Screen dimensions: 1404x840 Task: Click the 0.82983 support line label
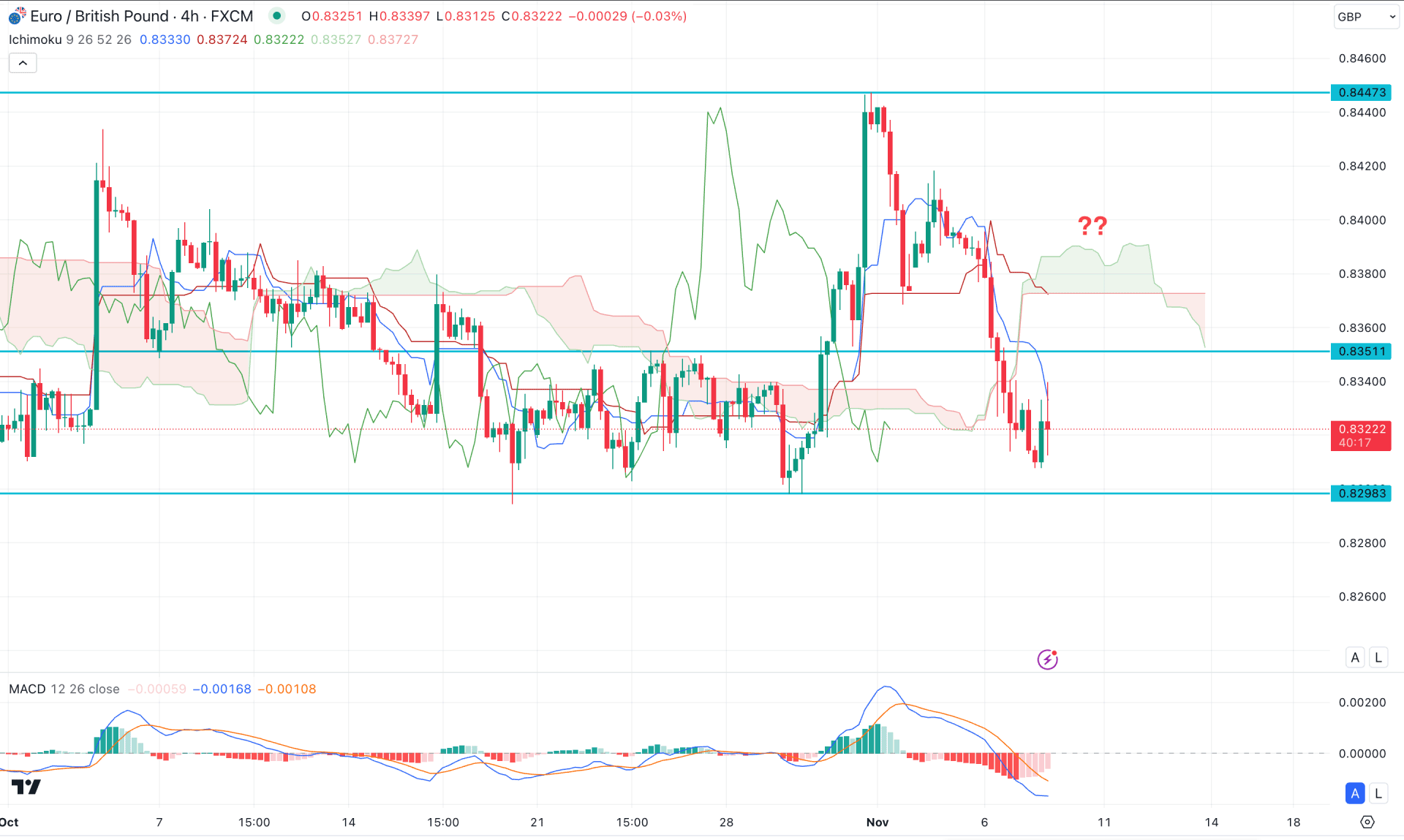click(x=1361, y=493)
